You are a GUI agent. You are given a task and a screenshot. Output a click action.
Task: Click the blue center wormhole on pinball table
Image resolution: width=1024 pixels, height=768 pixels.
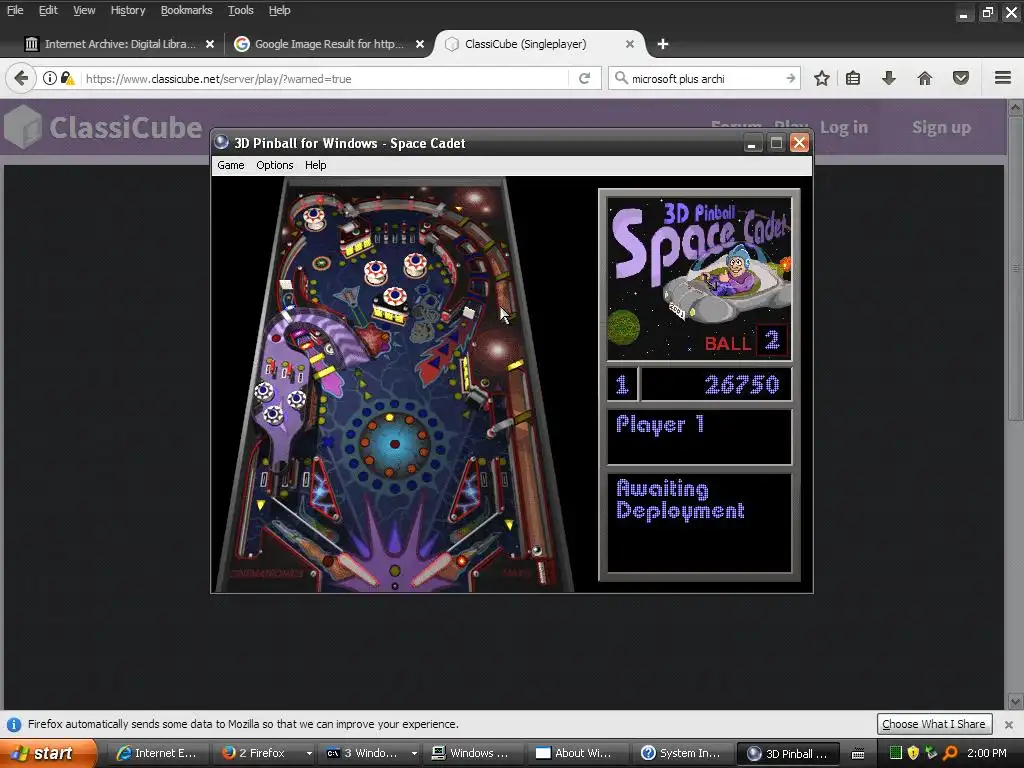point(394,444)
